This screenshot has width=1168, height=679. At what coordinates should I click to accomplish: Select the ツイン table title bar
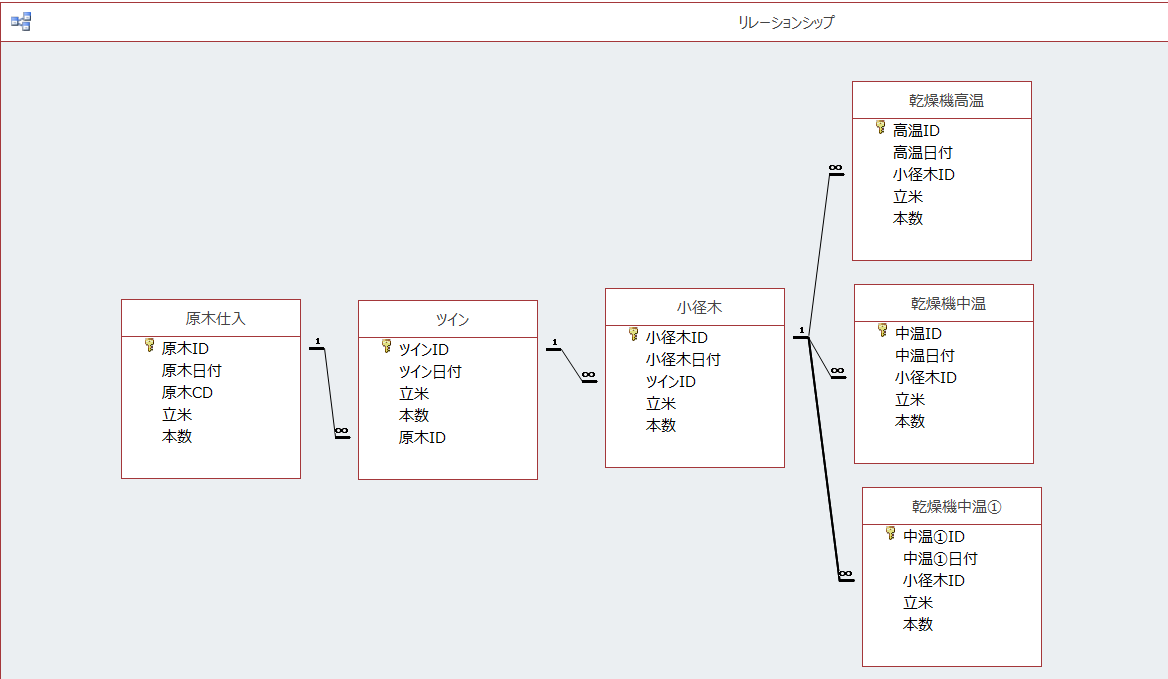pyautogui.click(x=448, y=319)
